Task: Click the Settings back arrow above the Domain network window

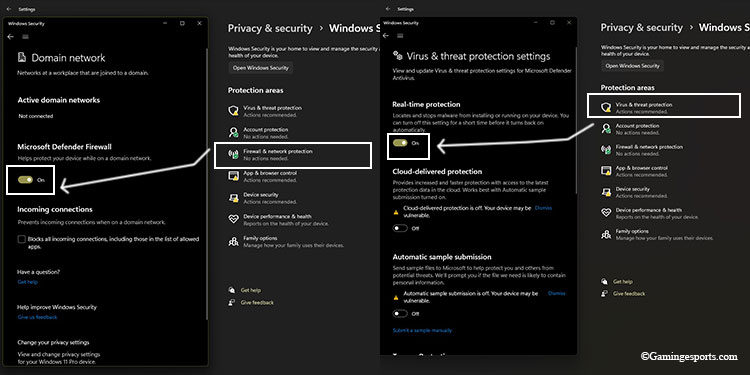Action: click(9, 9)
